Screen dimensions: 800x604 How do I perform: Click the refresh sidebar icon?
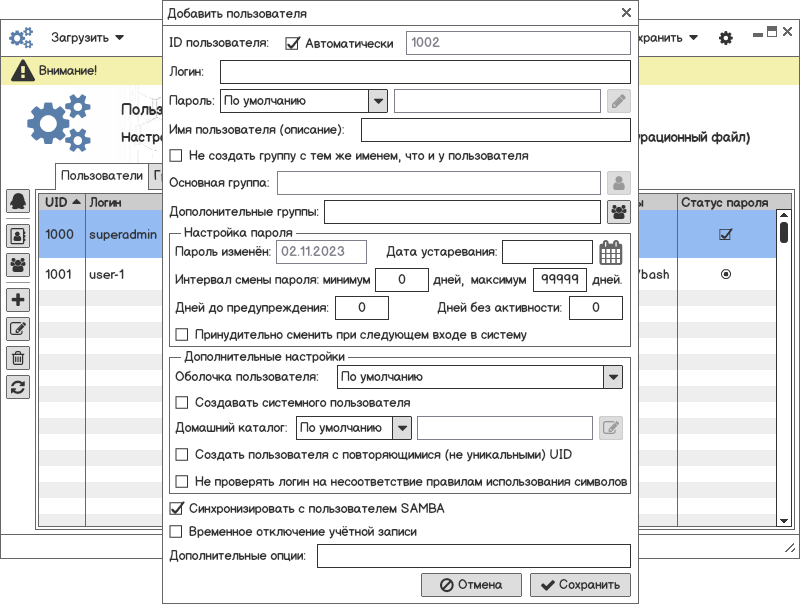pyautogui.click(x=18, y=387)
